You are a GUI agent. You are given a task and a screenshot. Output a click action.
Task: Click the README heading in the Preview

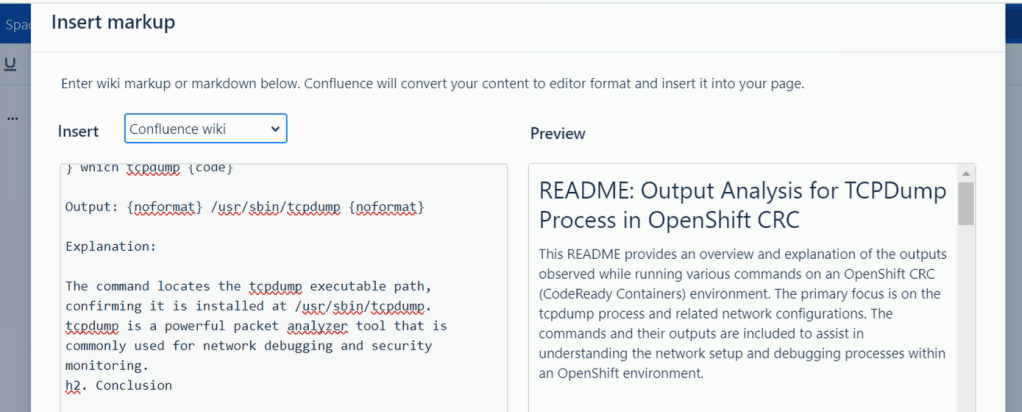click(743, 205)
